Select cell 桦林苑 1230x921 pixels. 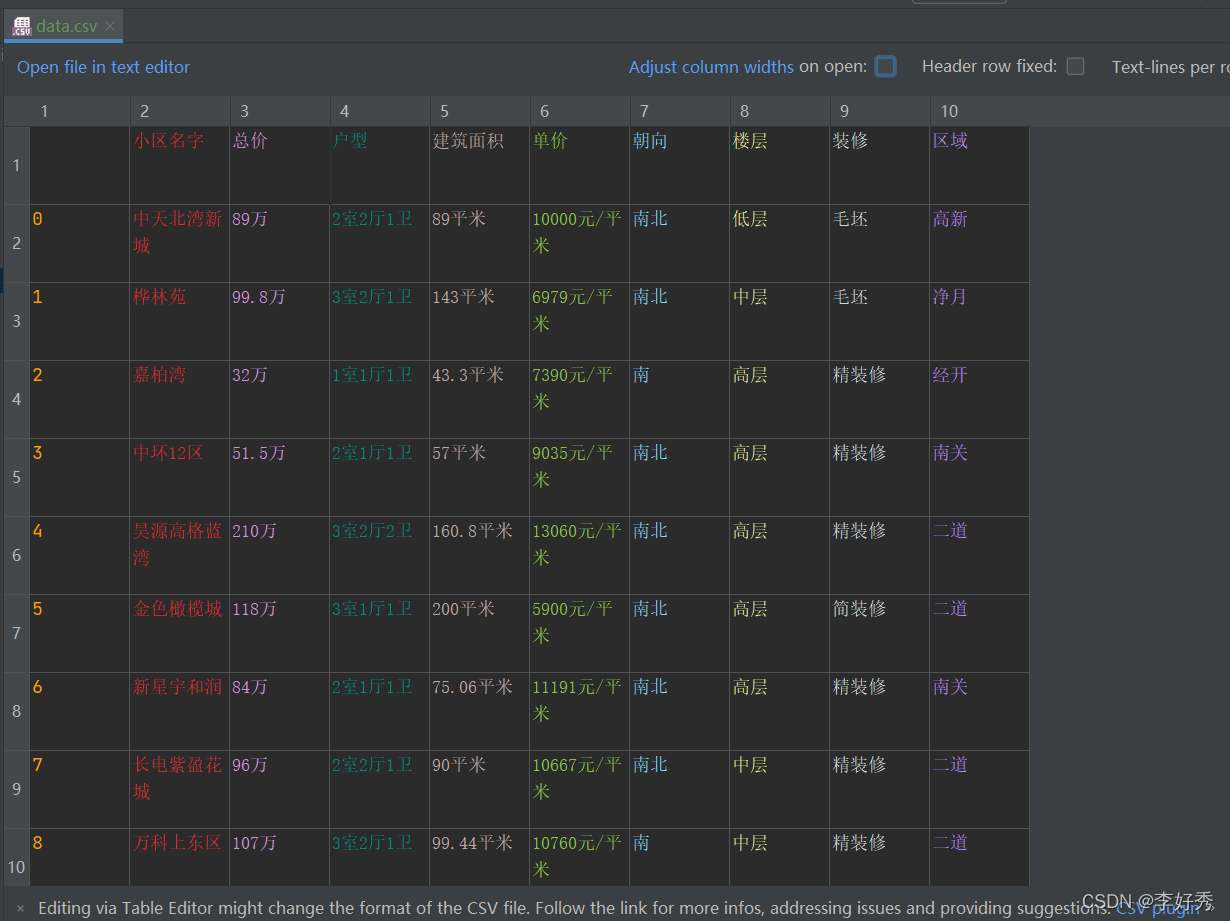pos(180,321)
